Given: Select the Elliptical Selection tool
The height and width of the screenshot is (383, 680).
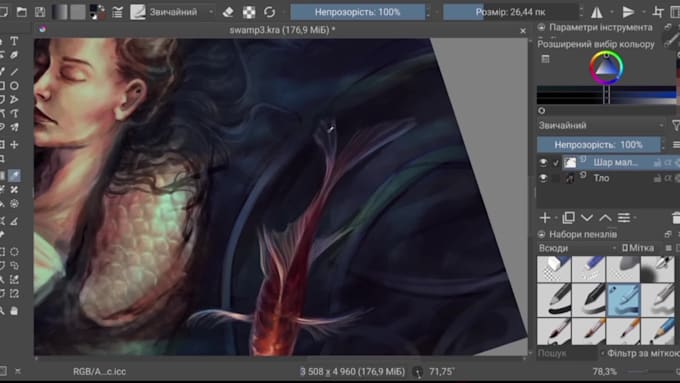Looking at the screenshot, I should click(14, 252).
